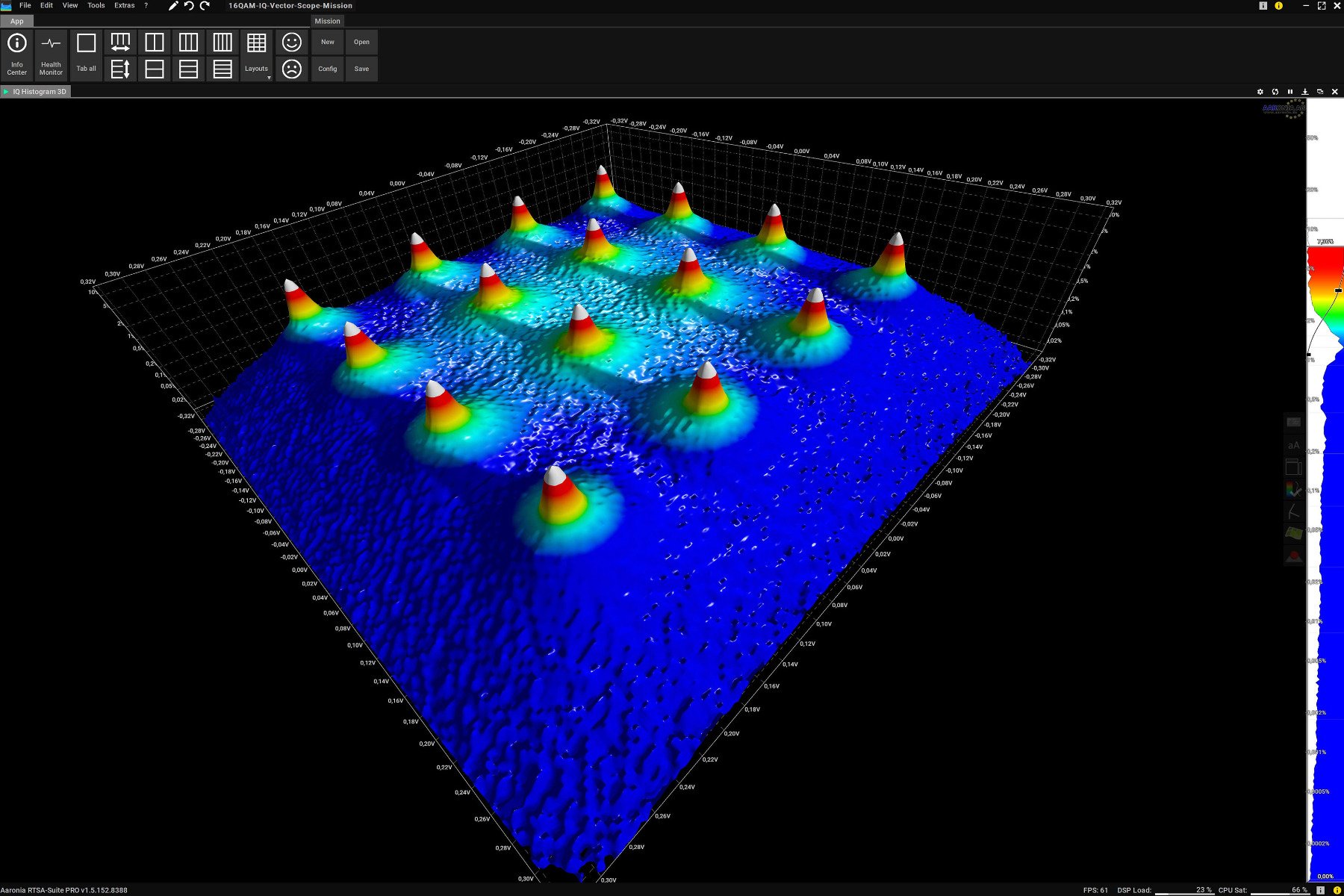Select the vertical resize layout icon
The height and width of the screenshot is (896, 1344).
click(120, 69)
